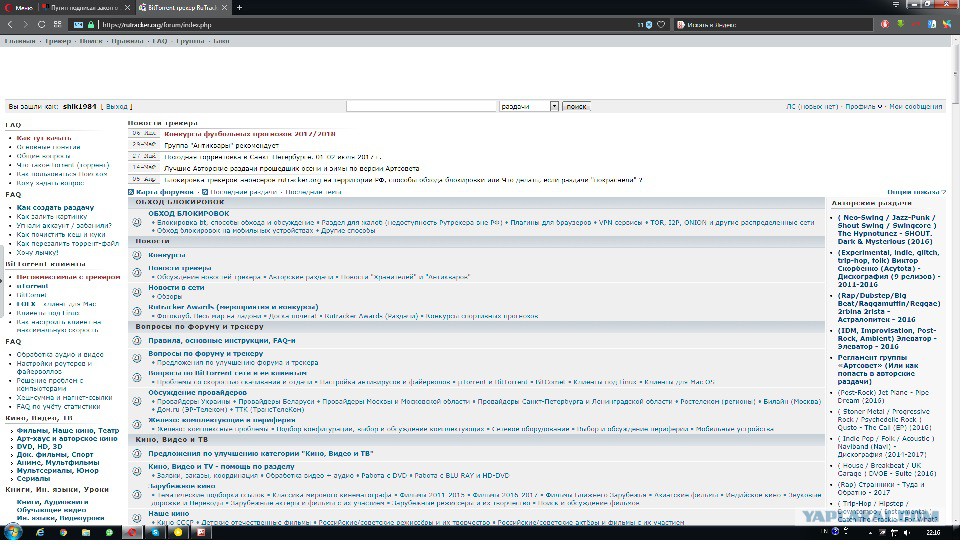965x546 pixels.
Task: Switch to the Opera taskbar button
Action: pyautogui.click(x=132, y=532)
